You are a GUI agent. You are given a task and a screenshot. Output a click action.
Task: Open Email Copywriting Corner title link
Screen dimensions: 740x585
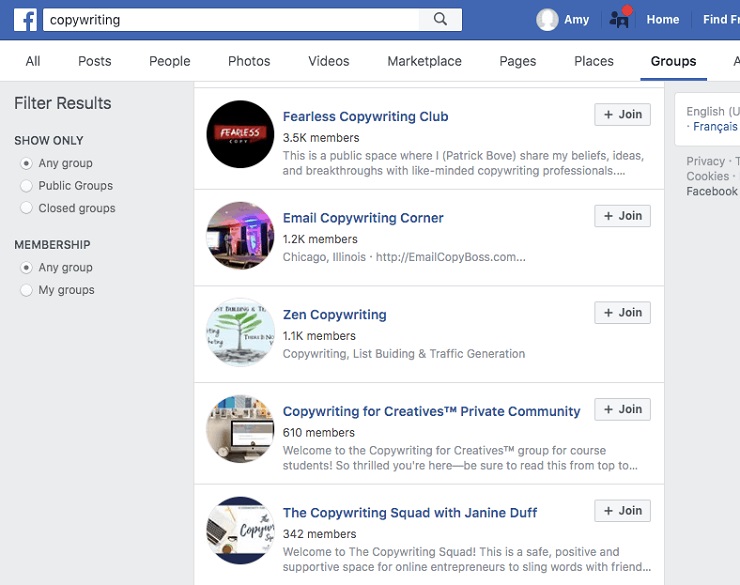pyautogui.click(x=363, y=218)
